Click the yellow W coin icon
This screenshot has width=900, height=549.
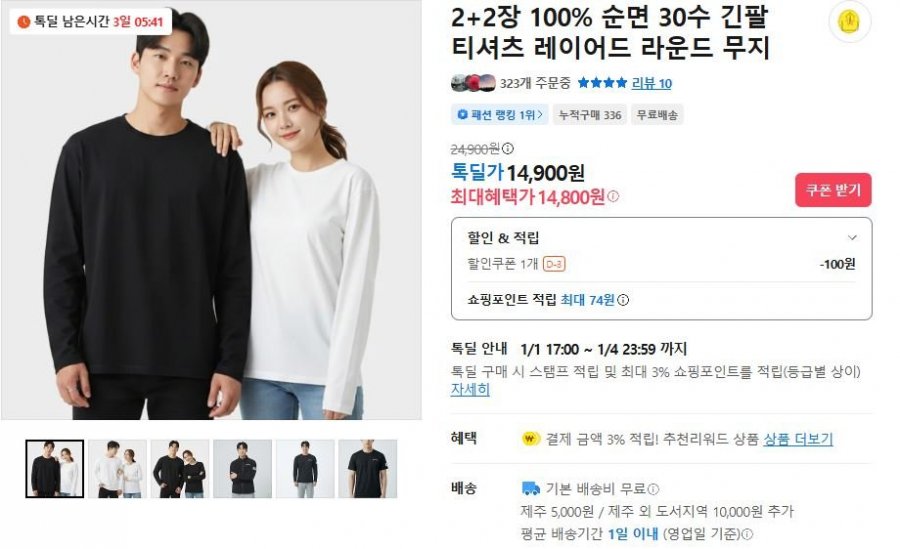(x=530, y=439)
